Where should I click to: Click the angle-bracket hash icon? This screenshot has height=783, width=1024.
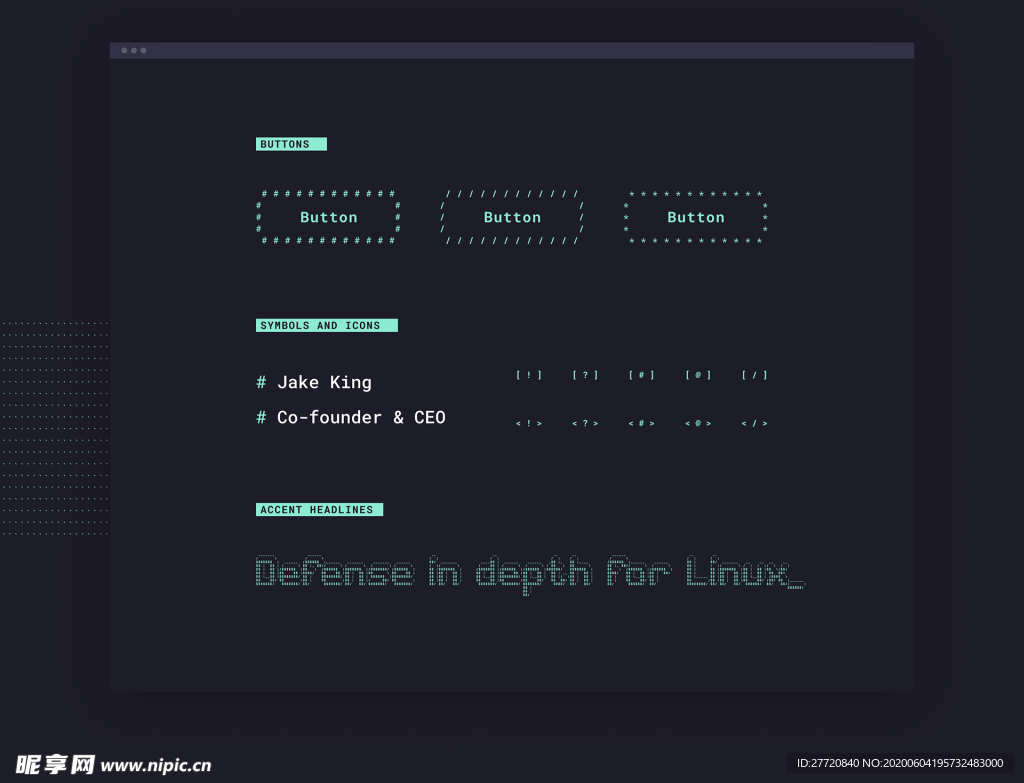[642, 423]
